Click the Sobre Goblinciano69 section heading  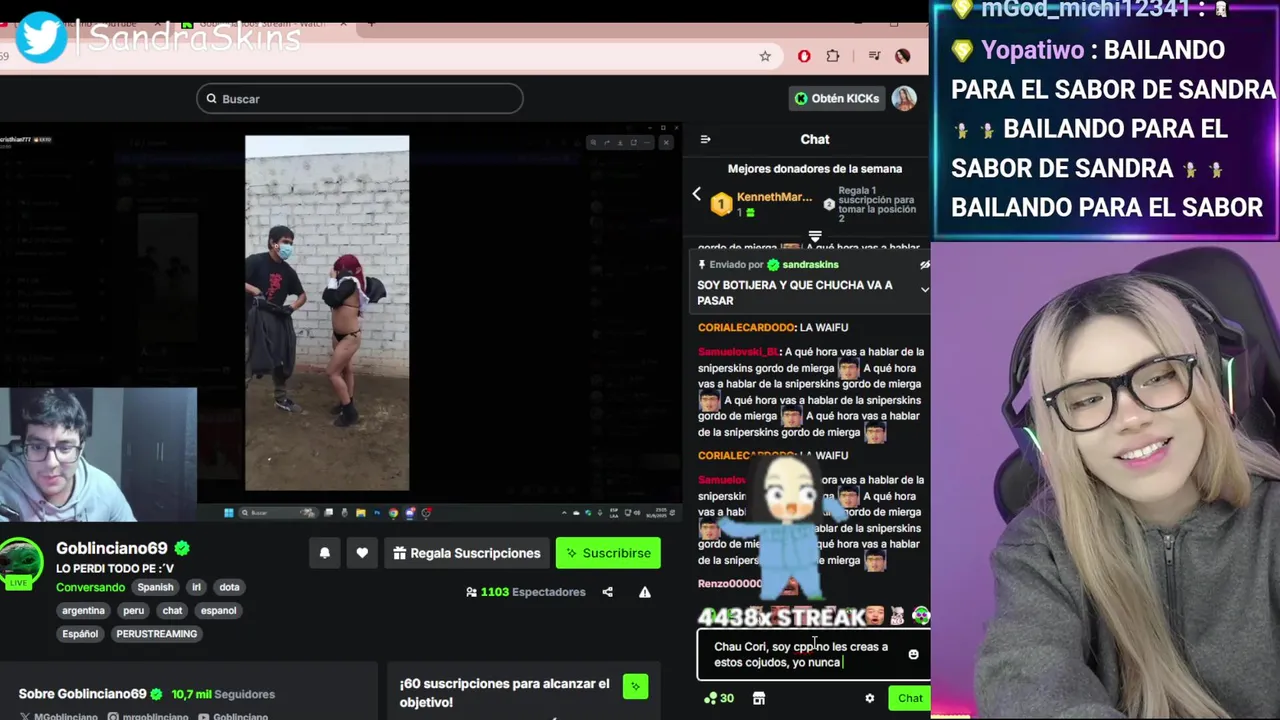[x=83, y=694]
